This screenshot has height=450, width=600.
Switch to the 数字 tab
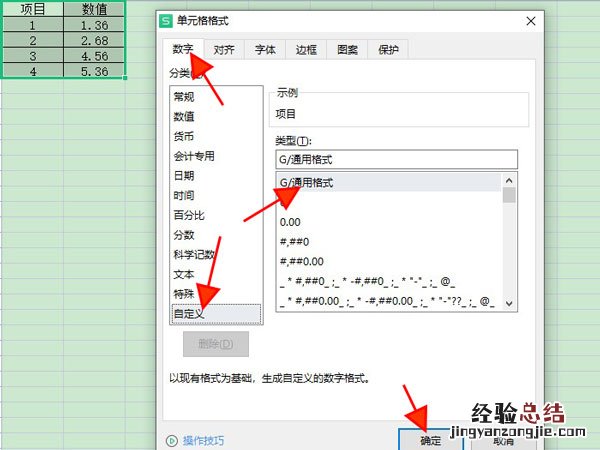pos(181,48)
